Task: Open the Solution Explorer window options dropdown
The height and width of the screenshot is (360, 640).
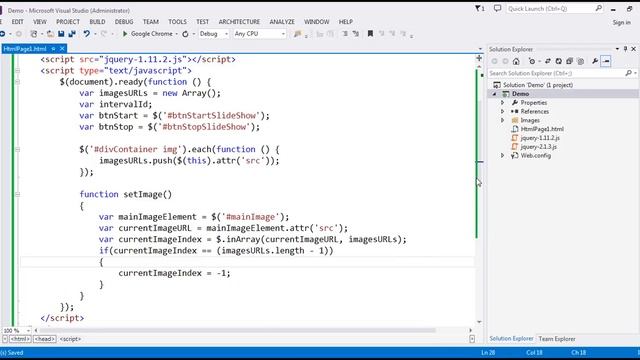Action: [617, 49]
